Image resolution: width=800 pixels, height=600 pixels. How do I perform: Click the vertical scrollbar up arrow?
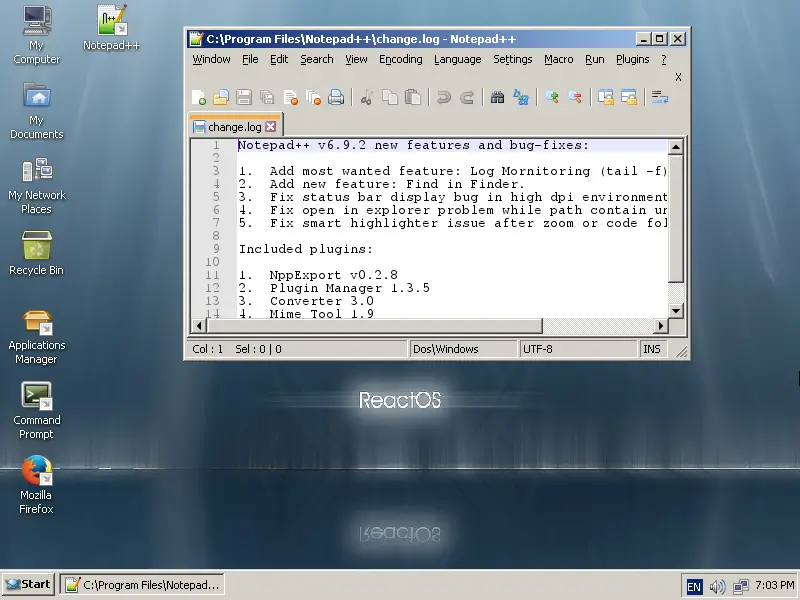pyautogui.click(x=676, y=147)
